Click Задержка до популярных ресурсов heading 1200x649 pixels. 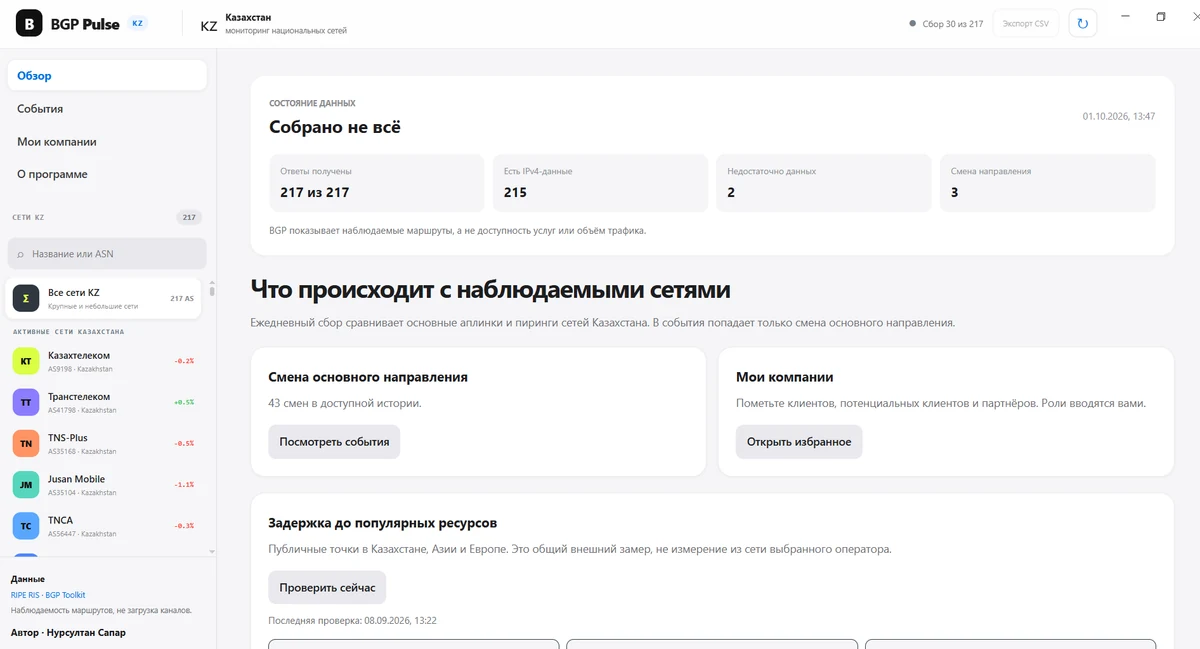click(383, 523)
